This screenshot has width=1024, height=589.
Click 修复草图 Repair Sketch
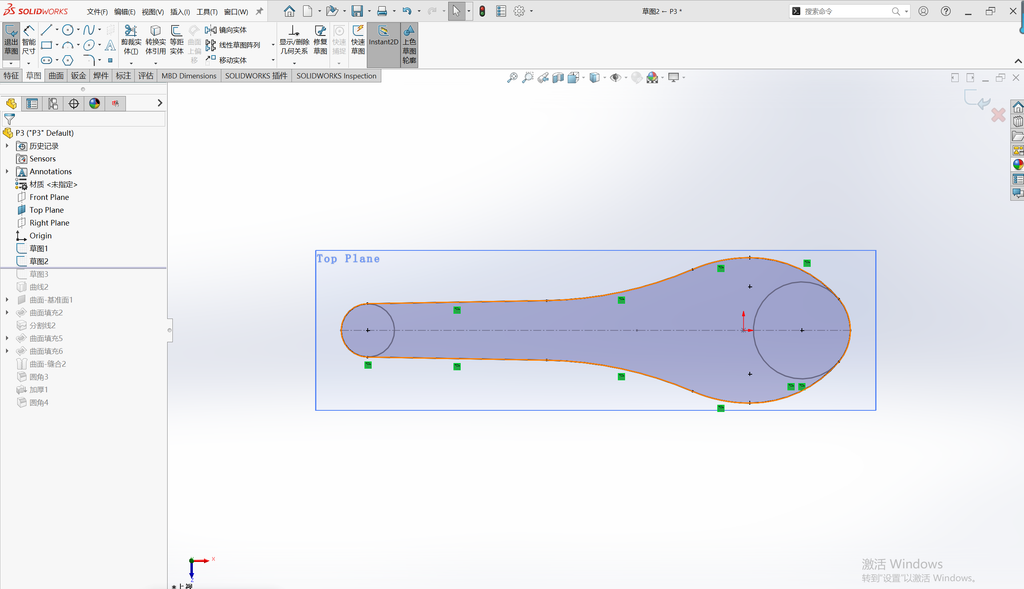click(320, 40)
